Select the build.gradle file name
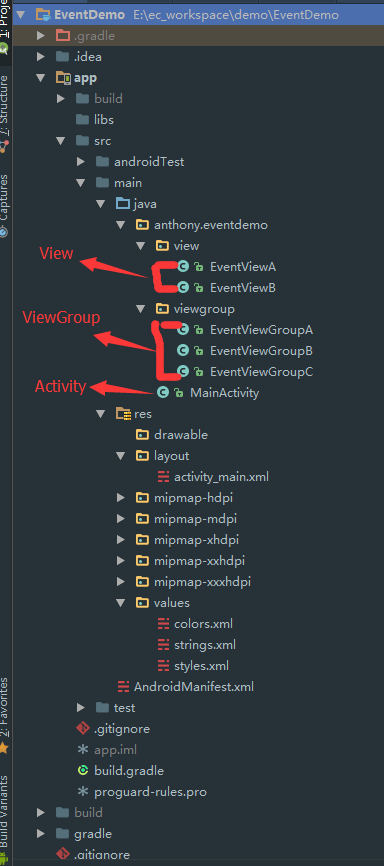The height and width of the screenshot is (866, 384). (129, 770)
